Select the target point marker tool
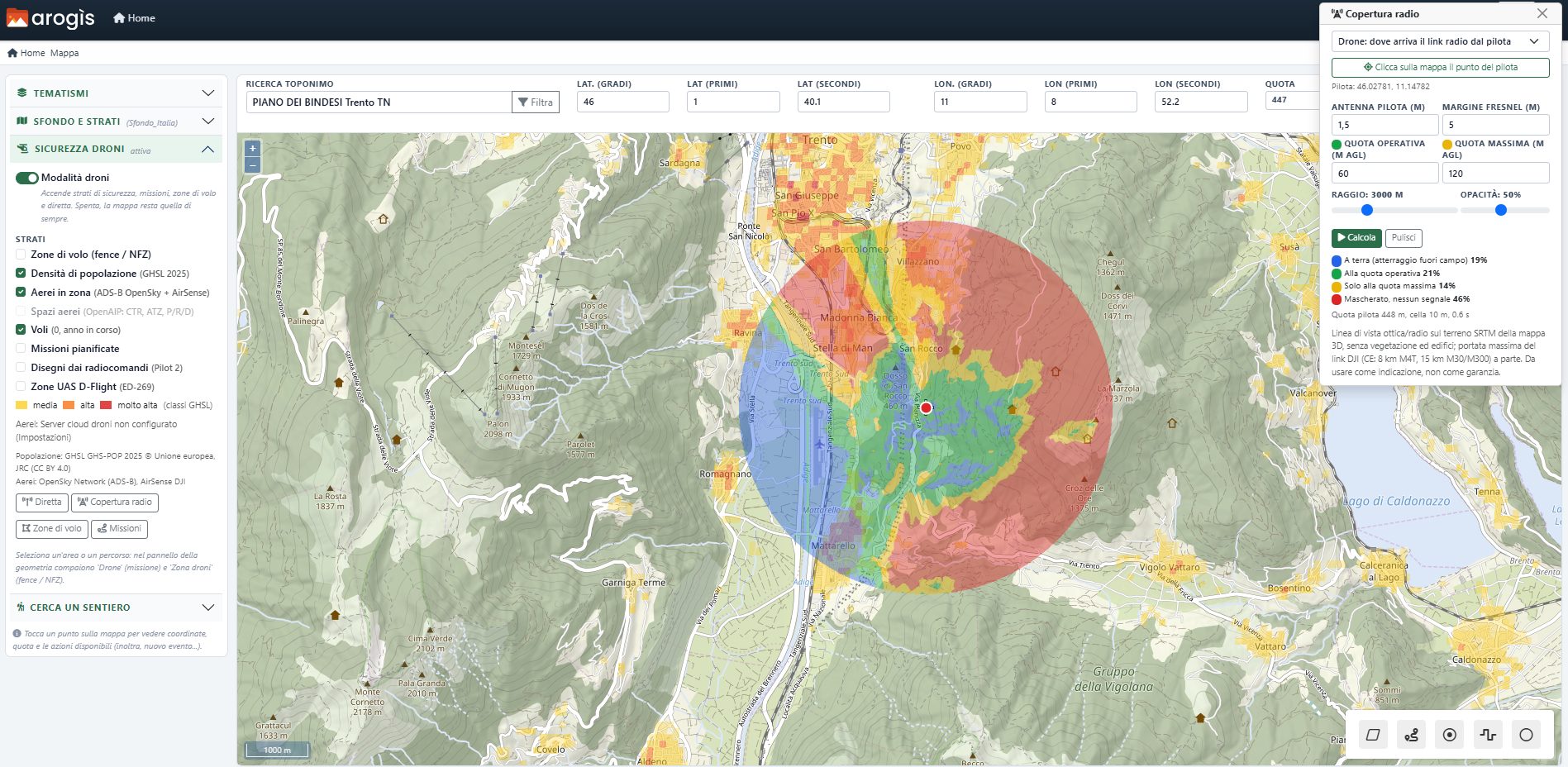 click(1449, 734)
